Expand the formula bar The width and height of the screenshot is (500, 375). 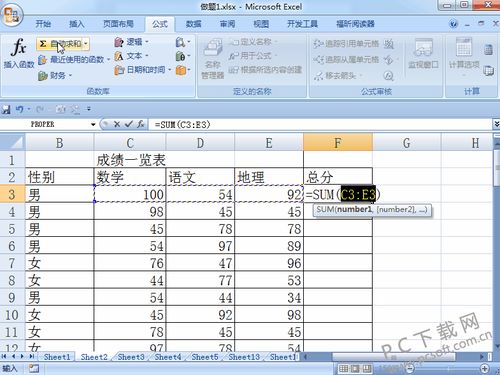(x=496, y=124)
